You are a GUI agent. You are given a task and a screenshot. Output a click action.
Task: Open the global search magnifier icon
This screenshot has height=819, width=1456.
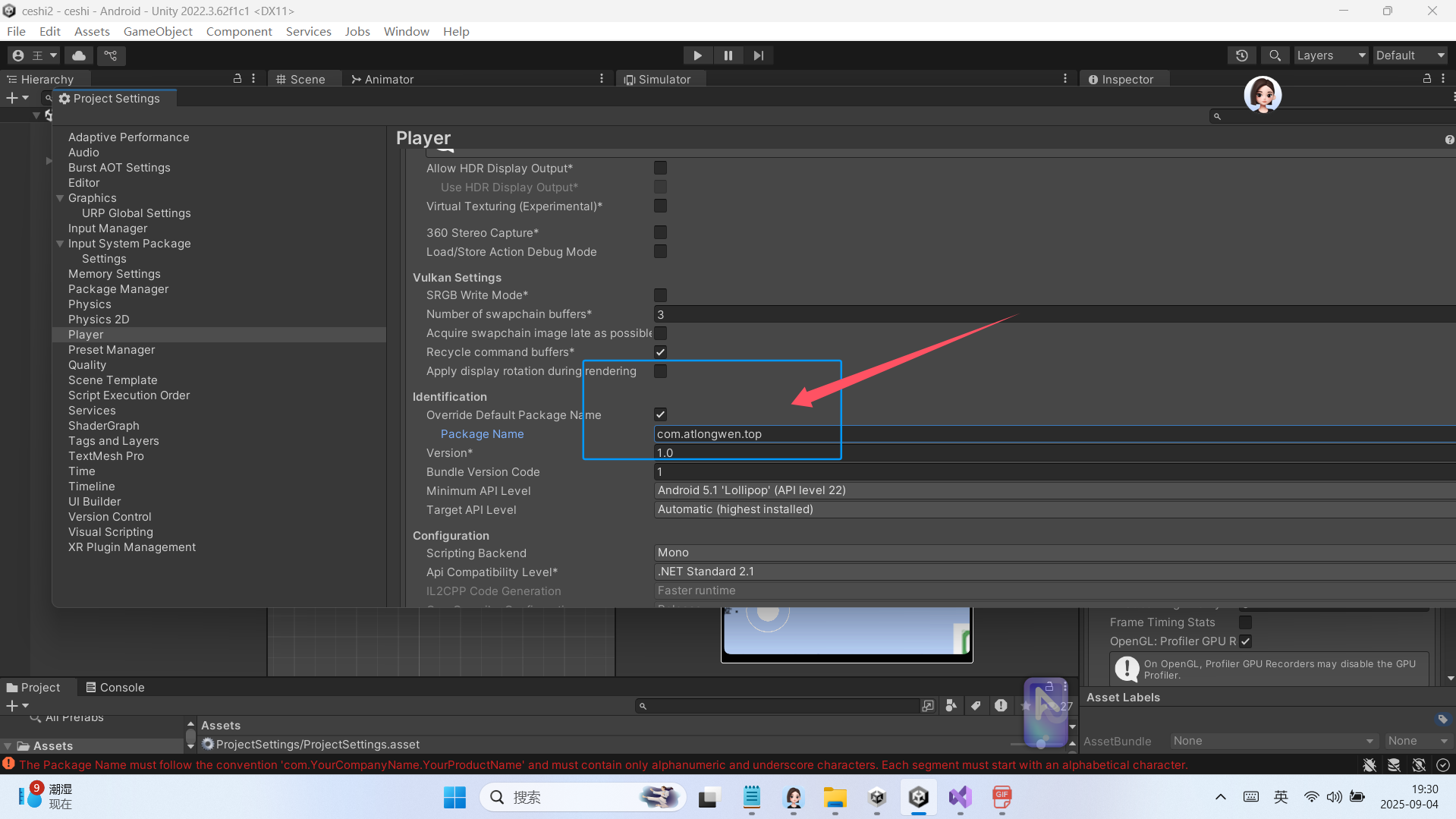tap(1275, 55)
